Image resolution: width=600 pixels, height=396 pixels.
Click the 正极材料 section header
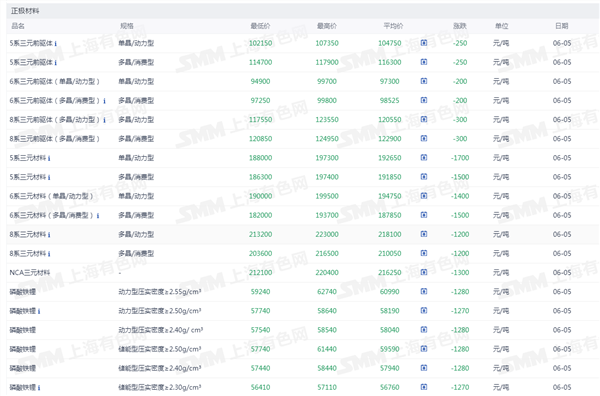[25, 11]
